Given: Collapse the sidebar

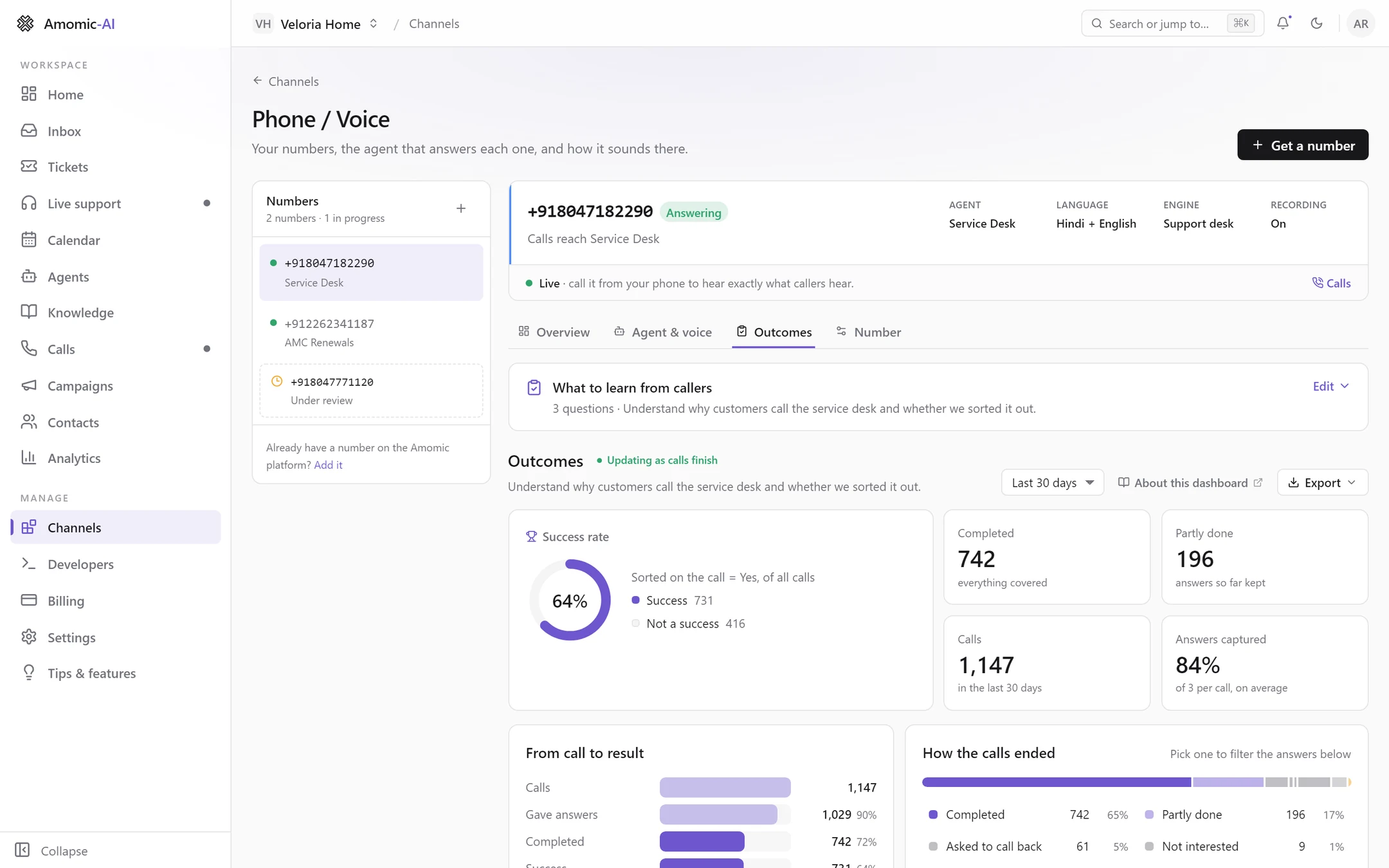Looking at the screenshot, I should (51, 851).
